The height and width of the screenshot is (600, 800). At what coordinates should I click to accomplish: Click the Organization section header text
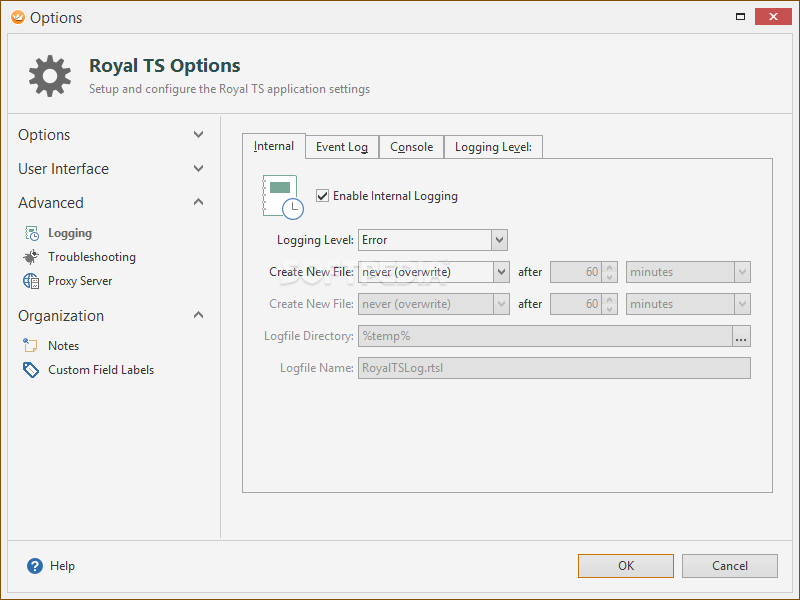click(61, 316)
